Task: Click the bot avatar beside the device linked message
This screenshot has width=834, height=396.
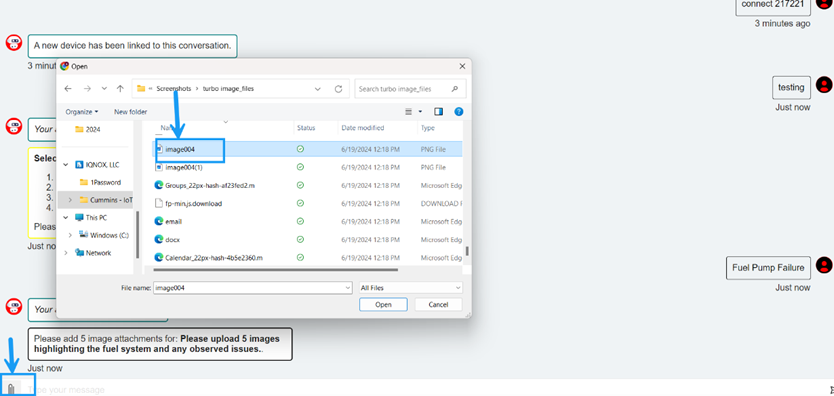Action: tap(14, 43)
